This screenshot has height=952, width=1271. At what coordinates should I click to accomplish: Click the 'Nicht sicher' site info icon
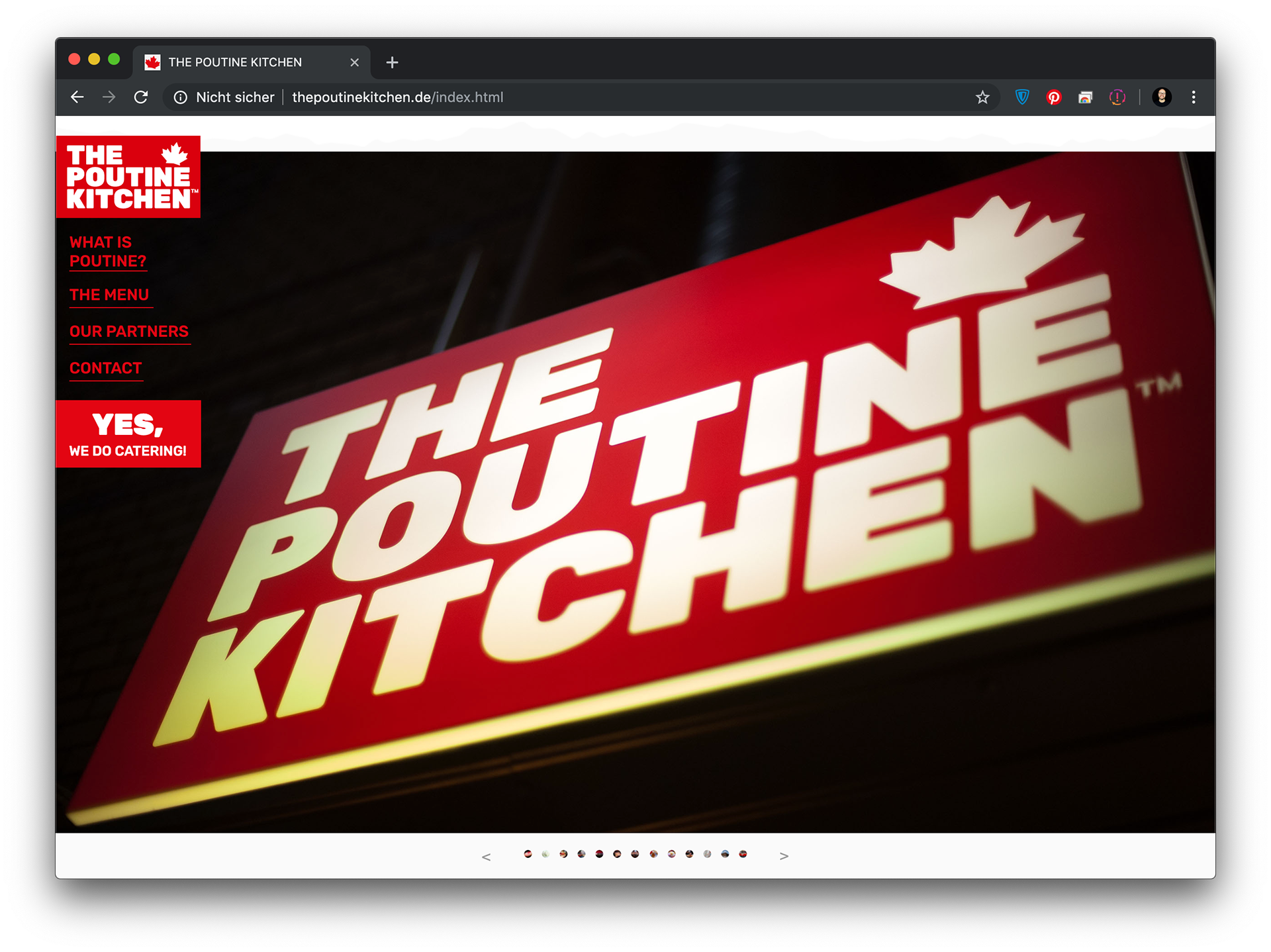(x=181, y=97)
